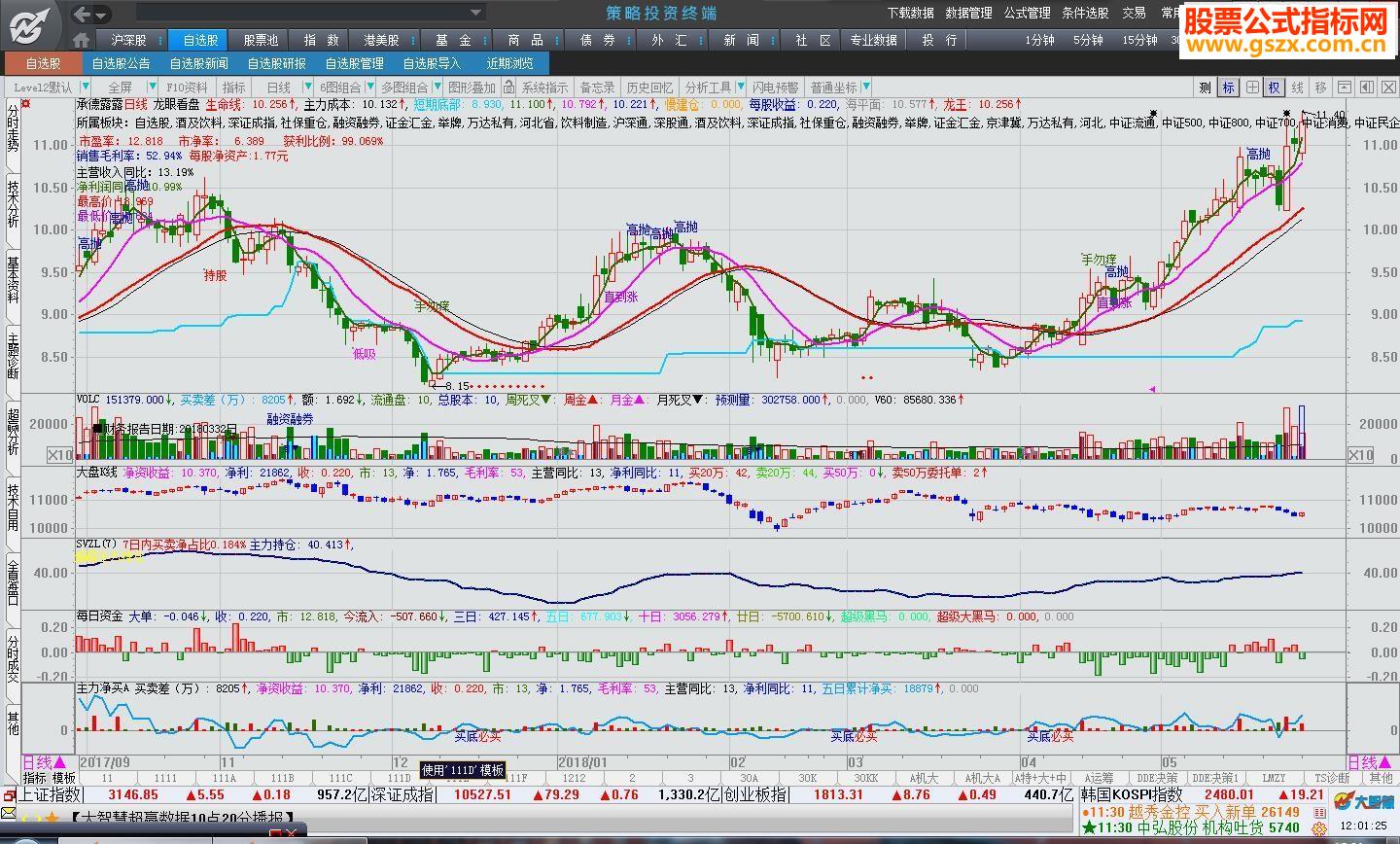The width and height of the screenshot is (1400, 844).
Task: Click the 大智慧 logo at bottom right
Action: [x=1365, y=800]
